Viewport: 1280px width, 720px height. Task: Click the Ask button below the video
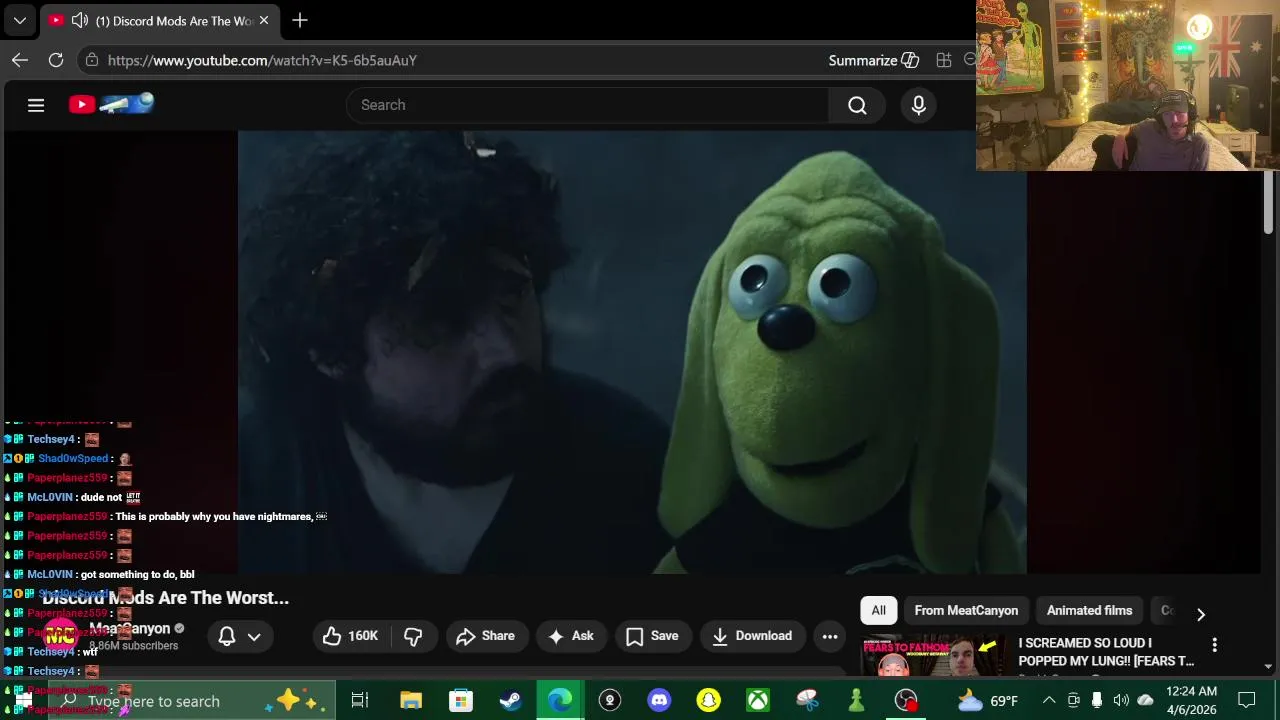[571, 636]
